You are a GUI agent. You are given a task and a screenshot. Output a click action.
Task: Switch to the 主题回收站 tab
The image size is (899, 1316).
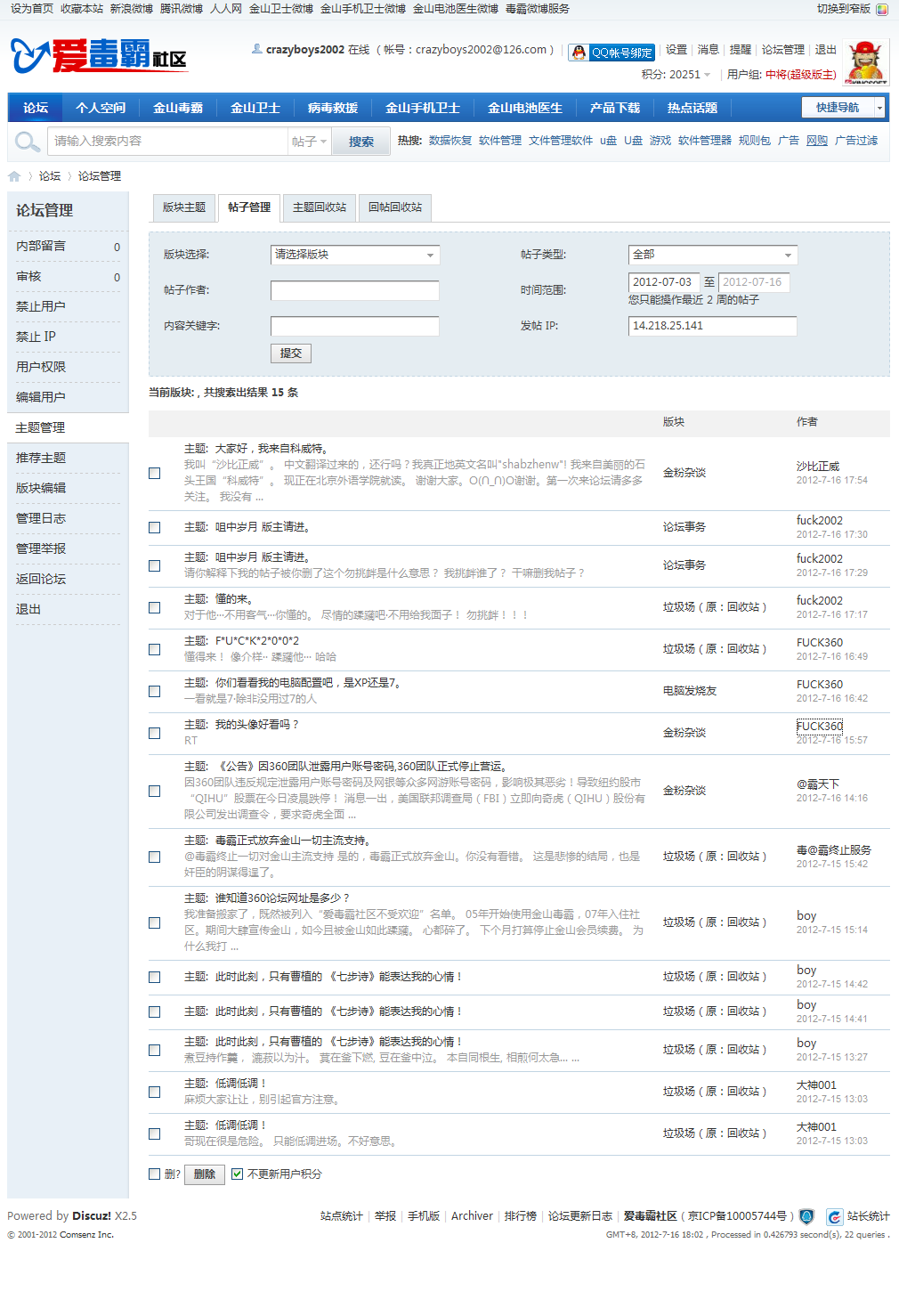[322, 207]
